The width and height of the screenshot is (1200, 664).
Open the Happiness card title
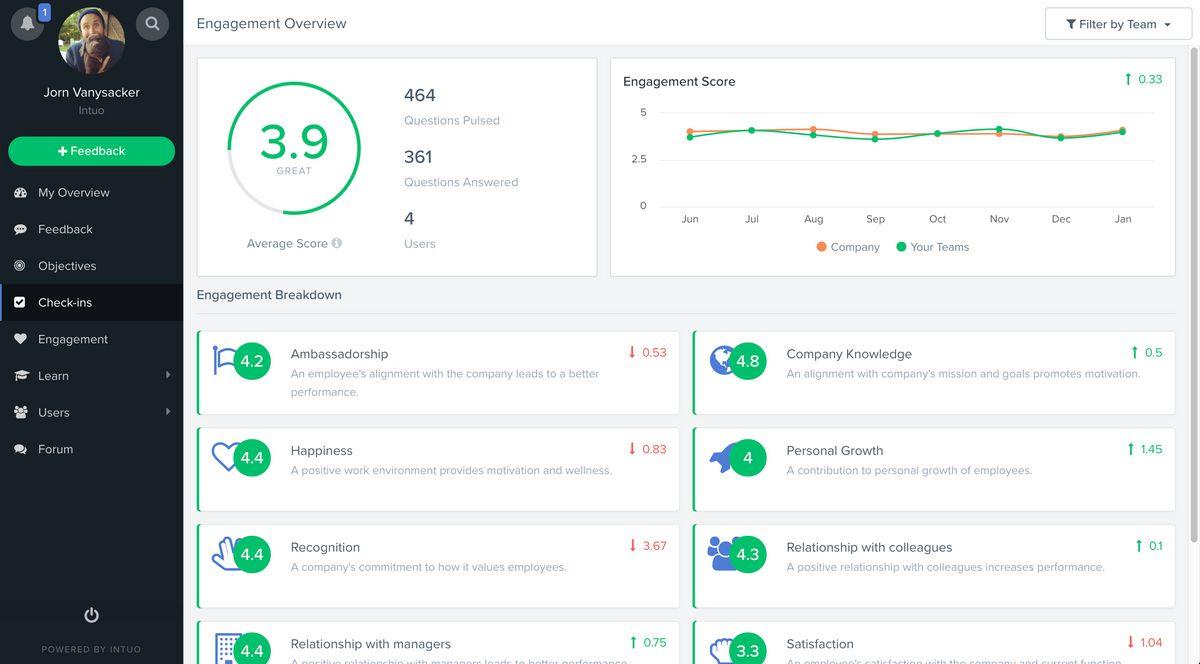tap(321, 451)
